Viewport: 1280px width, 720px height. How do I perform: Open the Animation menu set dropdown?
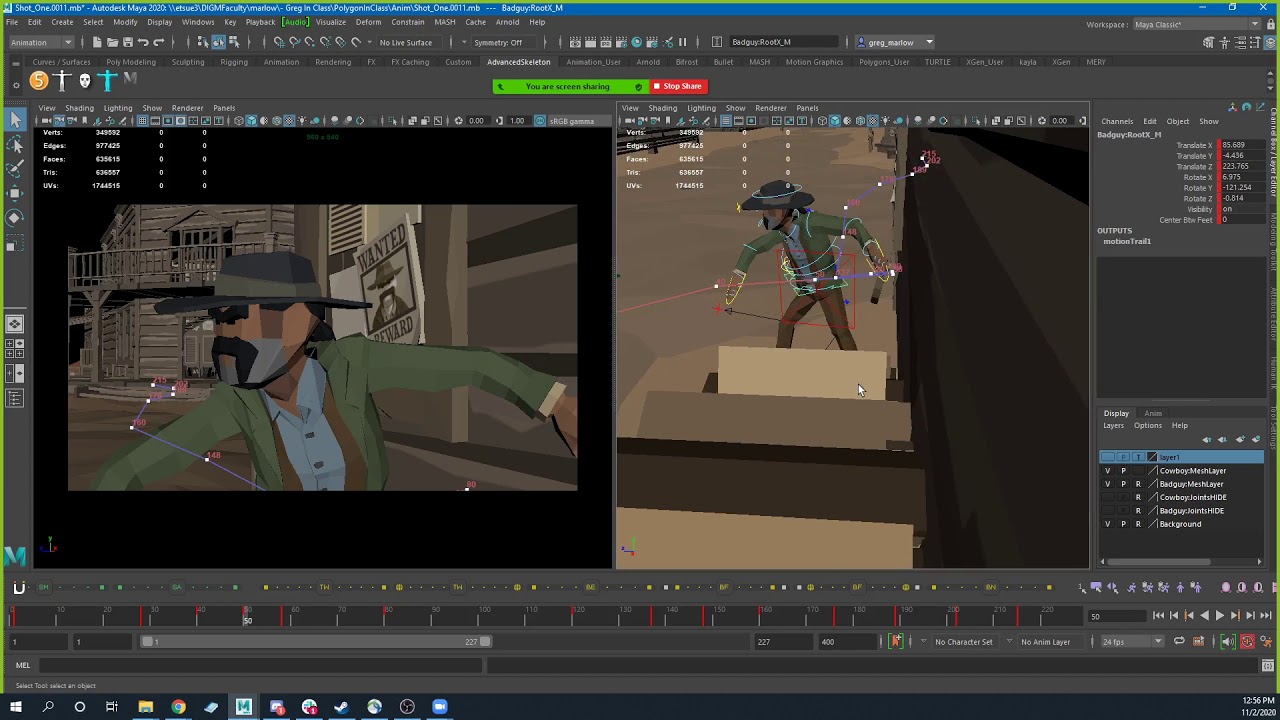tap(41, 42)
